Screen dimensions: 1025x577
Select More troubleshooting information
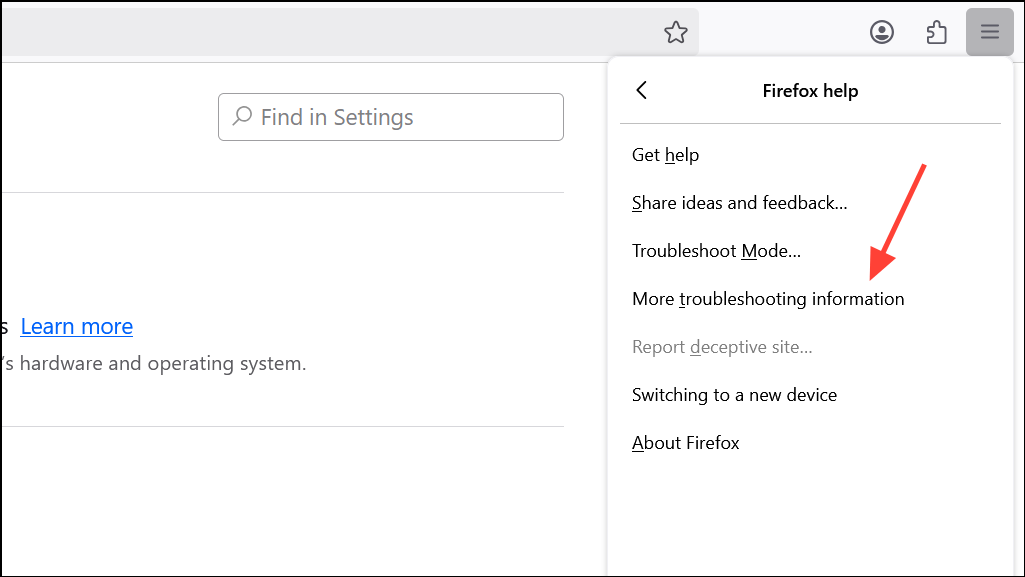pyautogui.click(x=768, y=299)
